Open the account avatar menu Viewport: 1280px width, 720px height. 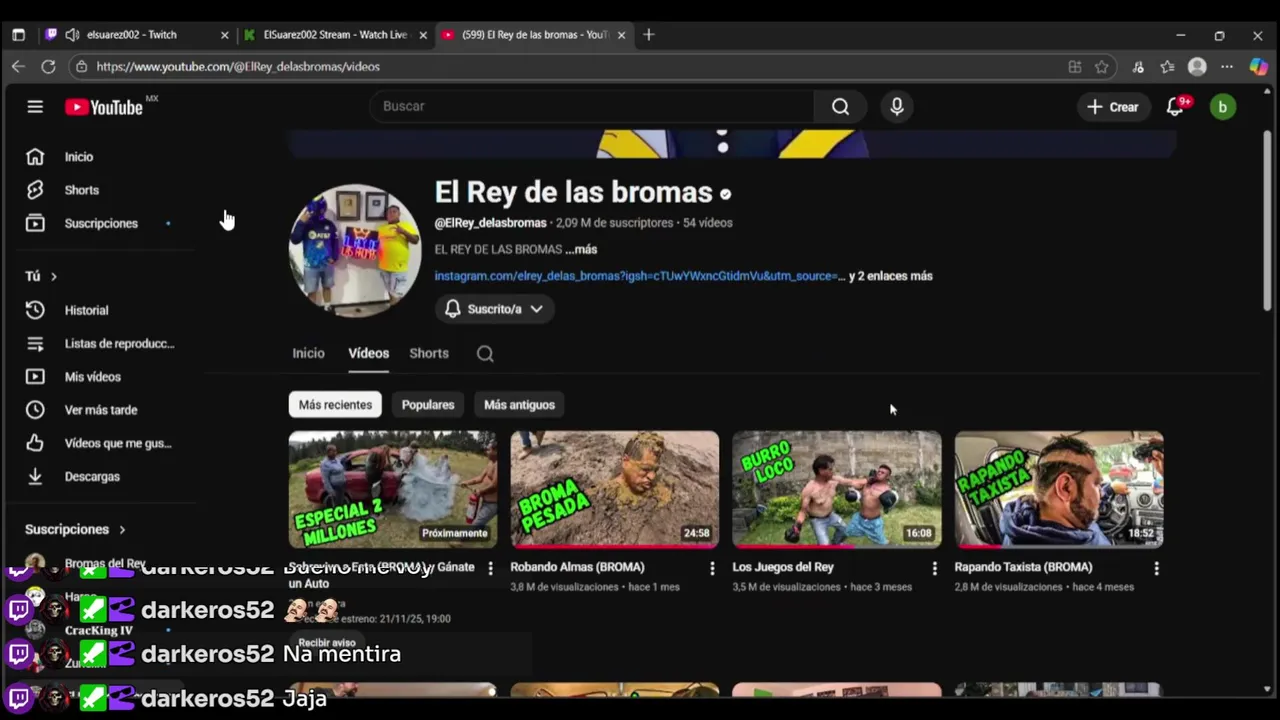click(x=1222, y=107)
